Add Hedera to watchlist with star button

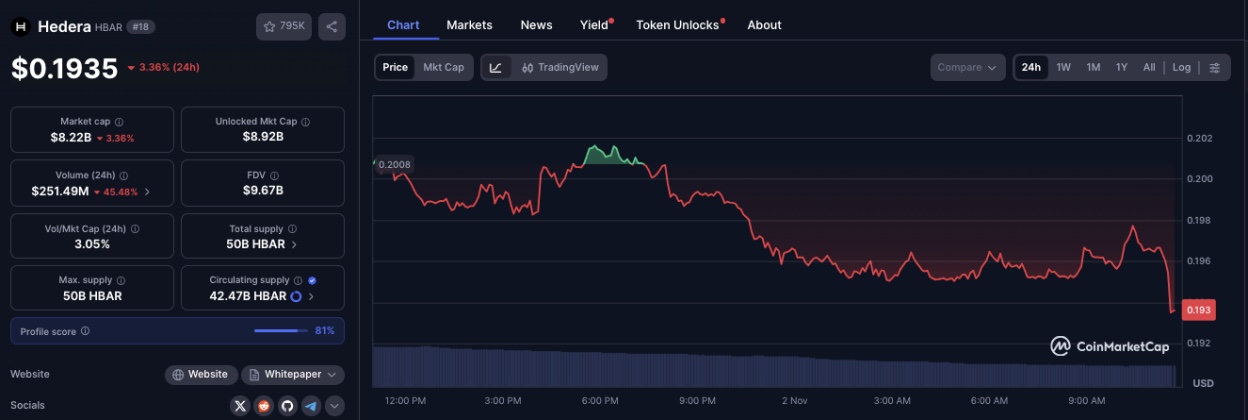pos(283,27)
